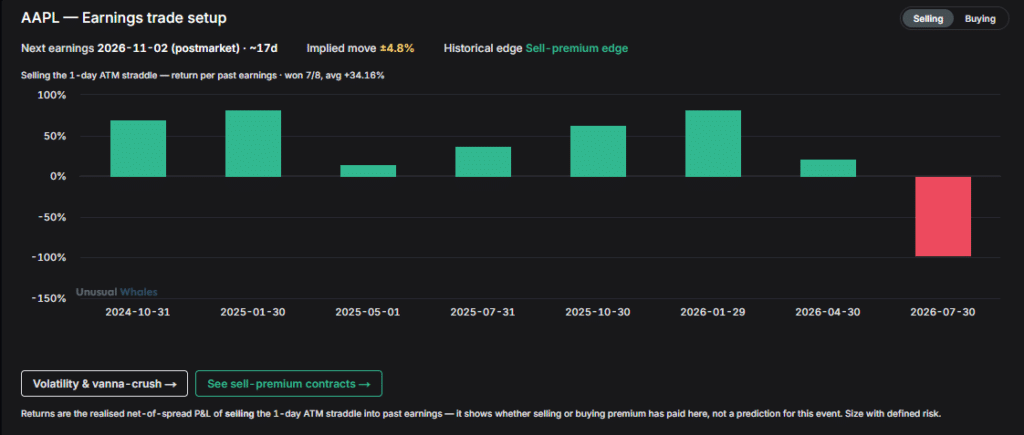
Task: Click the 2026-01-29 axis date label
Action: point(712,312)
